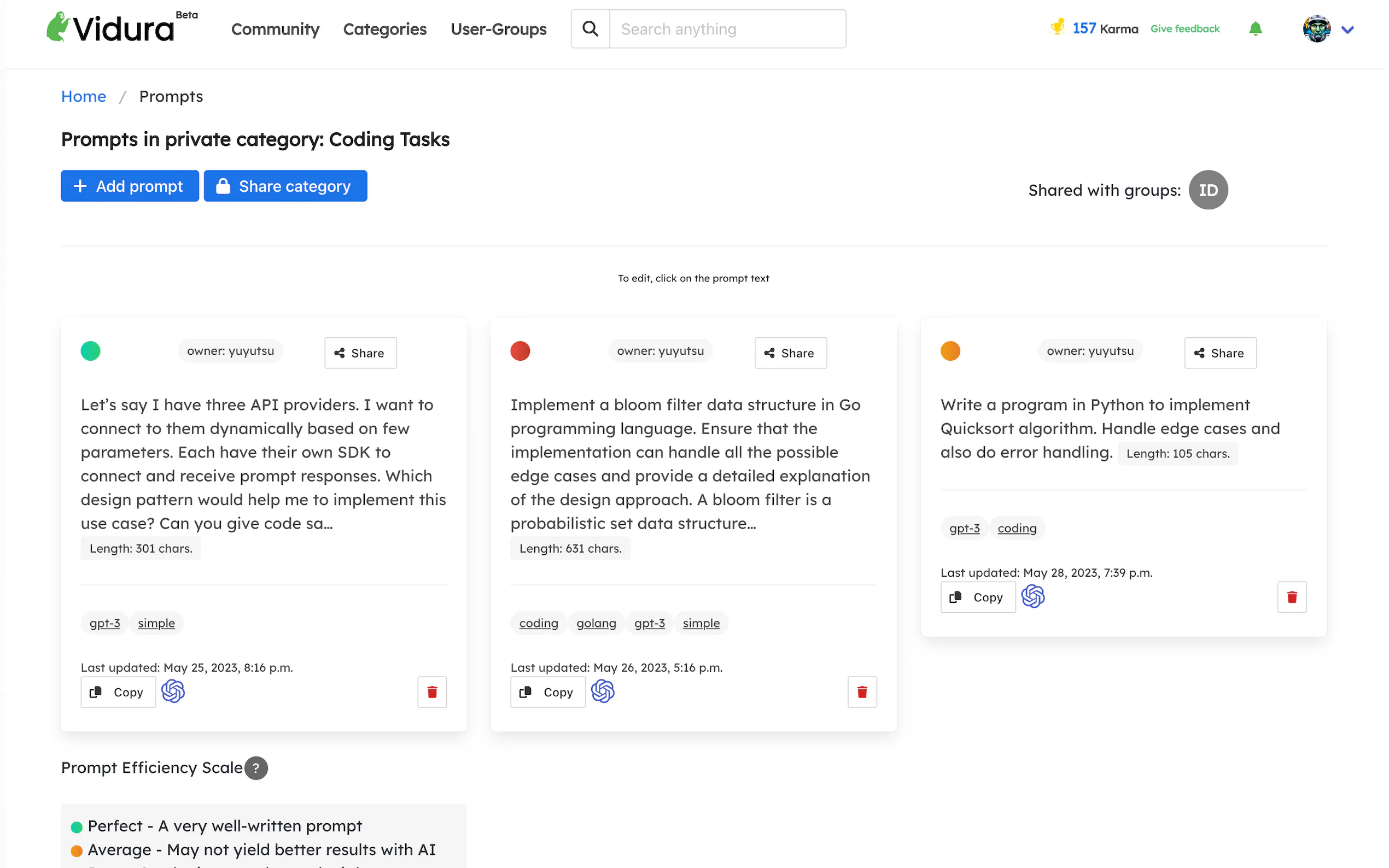This screenshot has width=1389, height=868.
Task: Click the Share category button
Action: (285, 186)
